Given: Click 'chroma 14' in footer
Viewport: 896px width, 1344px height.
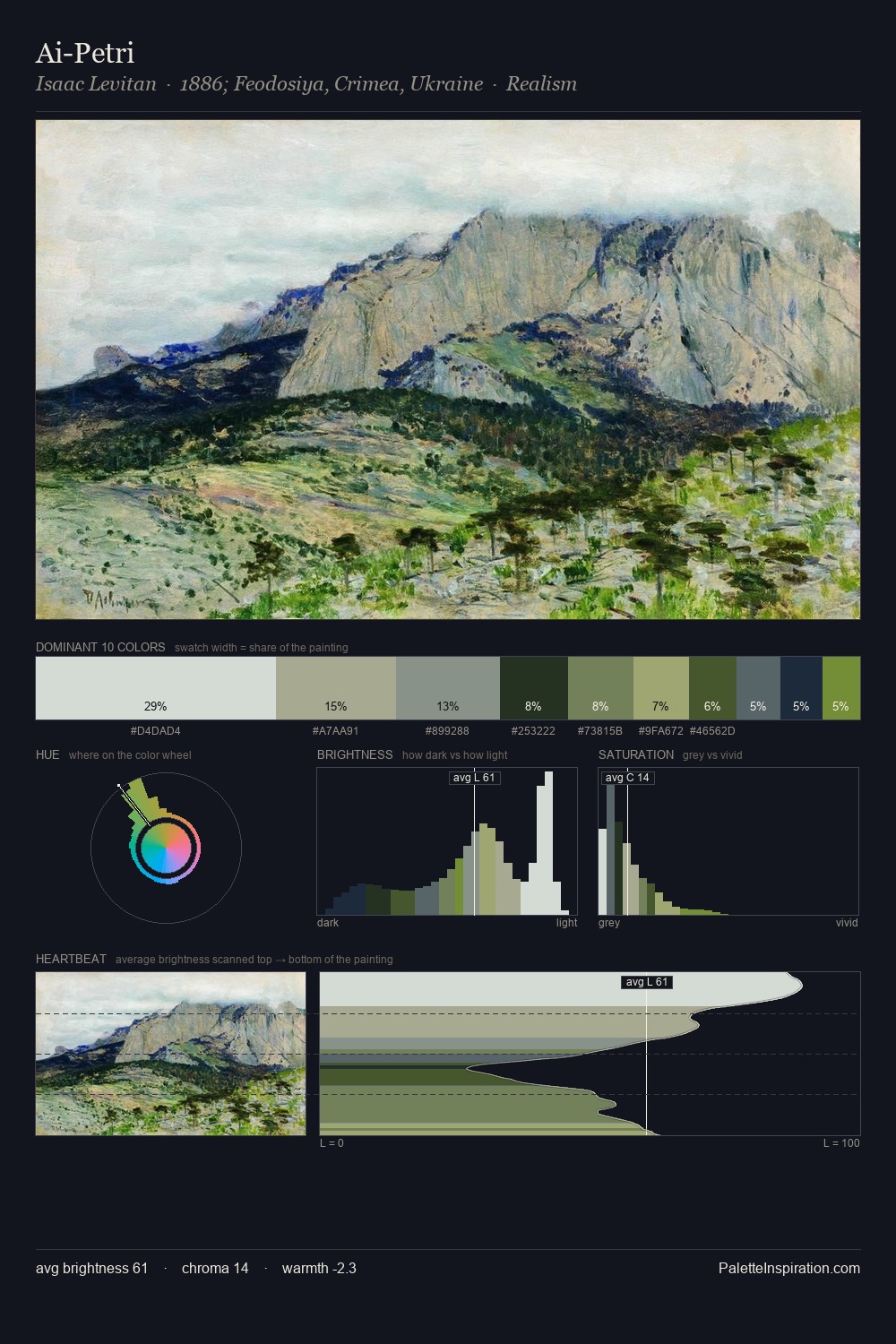Looking at the screenshot, I should (x=215, y=1269).
